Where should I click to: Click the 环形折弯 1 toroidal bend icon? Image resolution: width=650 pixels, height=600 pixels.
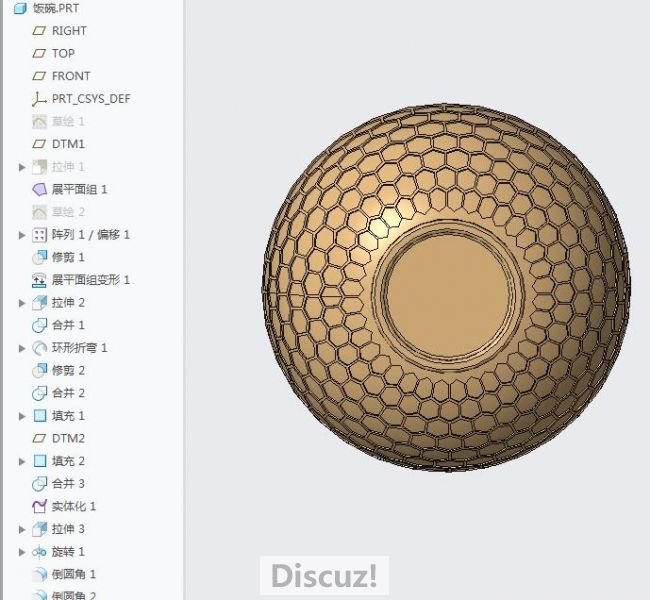tap(39, 348)
